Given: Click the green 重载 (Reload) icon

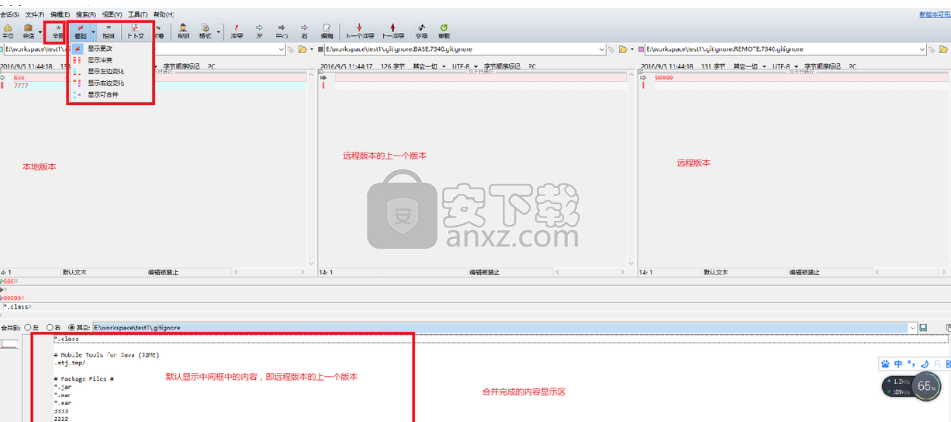Looking at the screenshot, I should click(444, 32).
